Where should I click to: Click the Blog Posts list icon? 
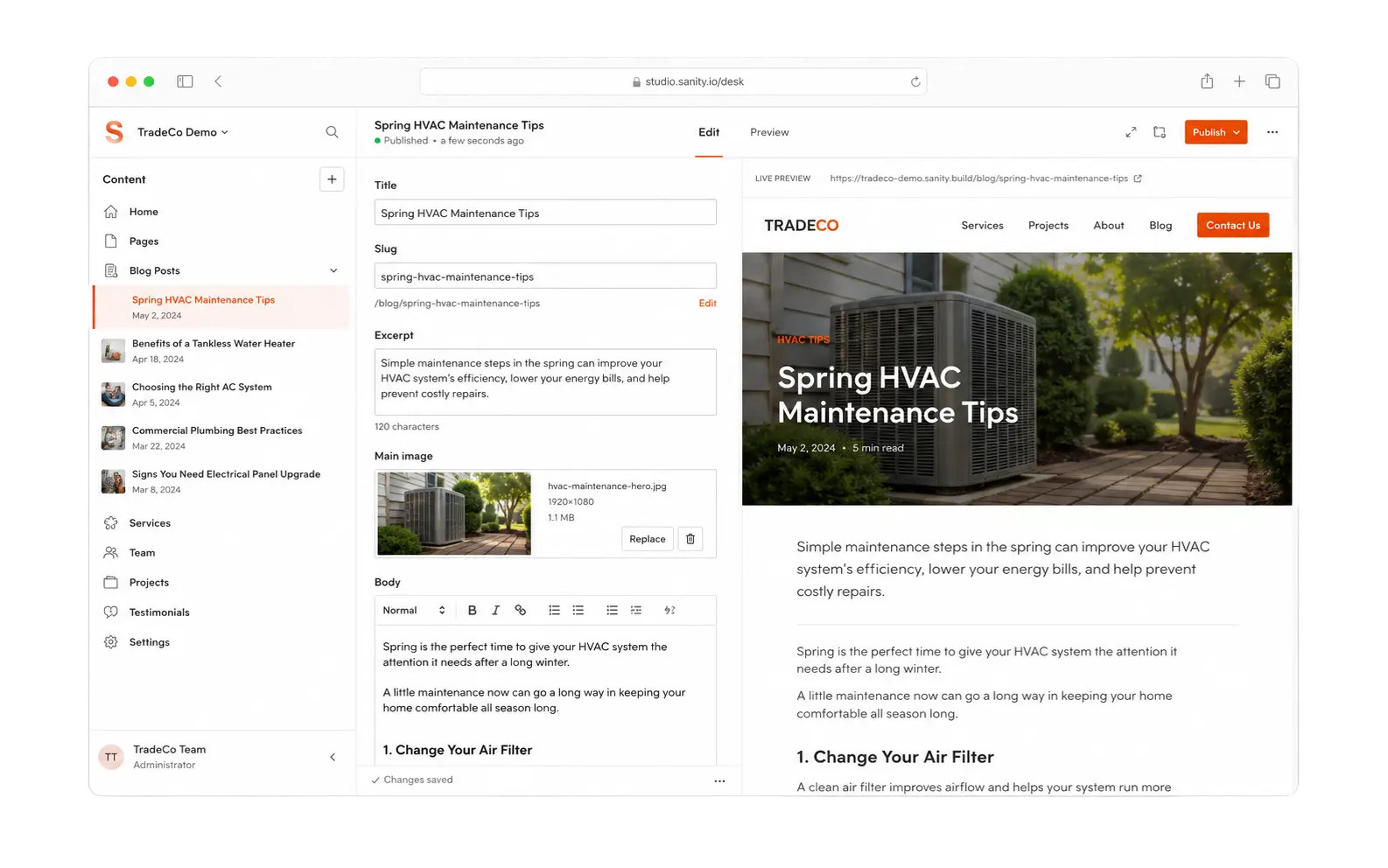111,270
